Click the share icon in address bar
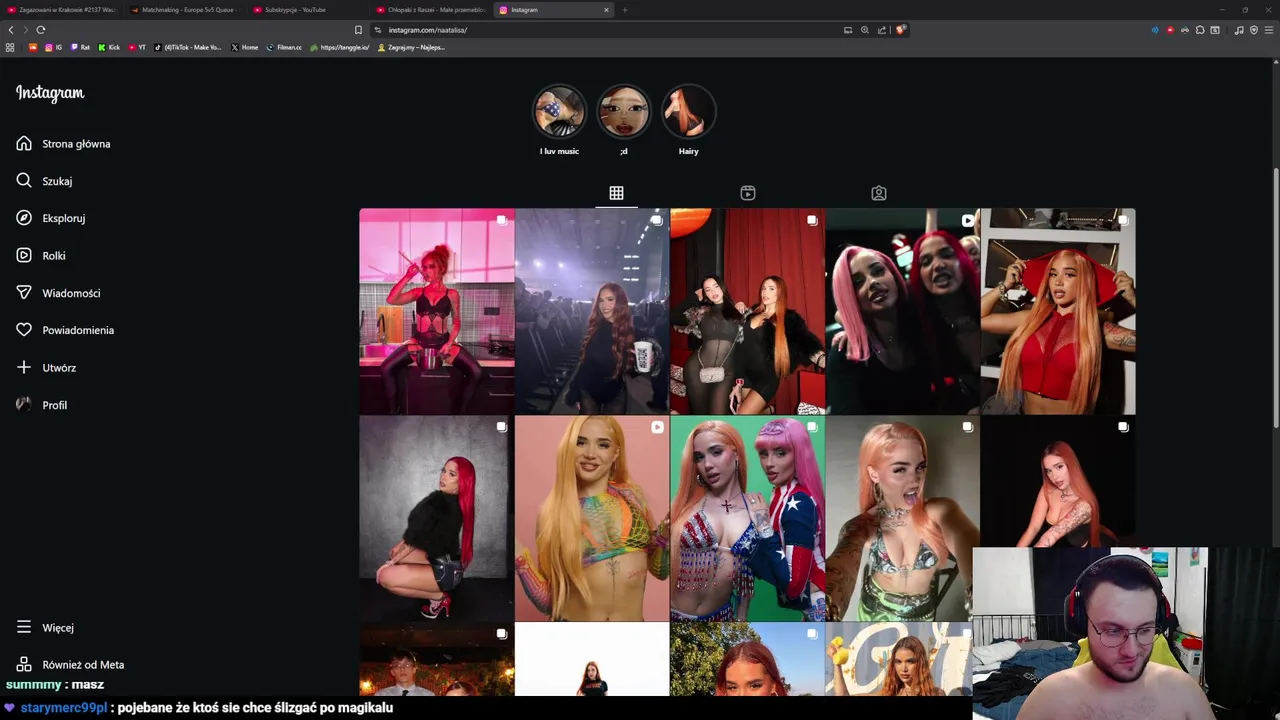 click(882, 30)
